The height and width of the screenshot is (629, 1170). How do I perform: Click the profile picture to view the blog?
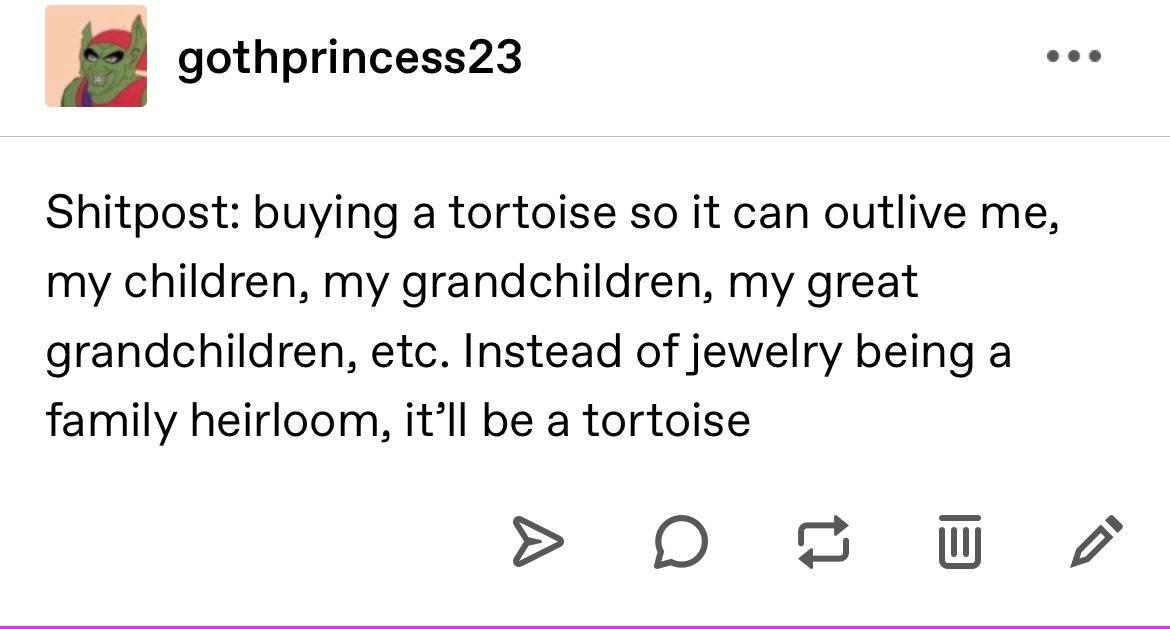pos(95,57)
